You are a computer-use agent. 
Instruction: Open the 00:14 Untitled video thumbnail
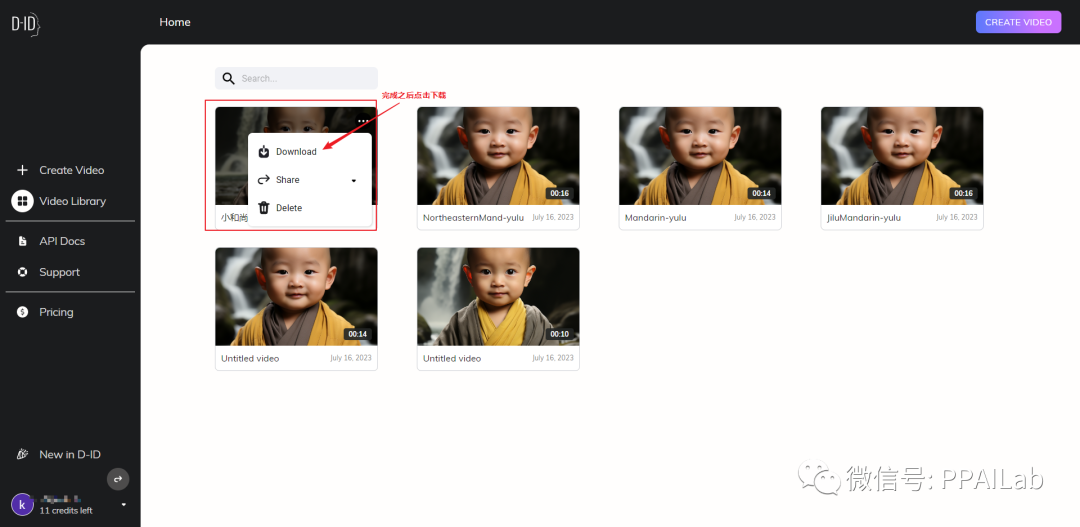coord(296,297)
